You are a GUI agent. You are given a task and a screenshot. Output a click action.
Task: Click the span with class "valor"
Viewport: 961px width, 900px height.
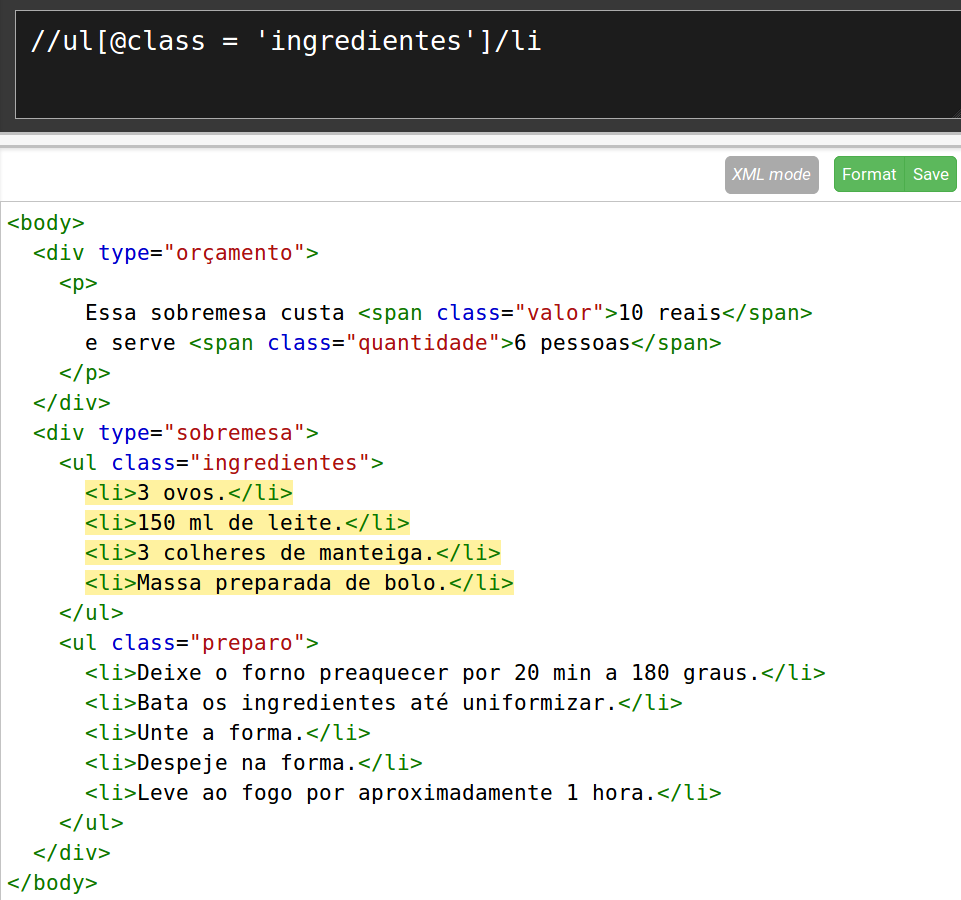pos(585,313)
